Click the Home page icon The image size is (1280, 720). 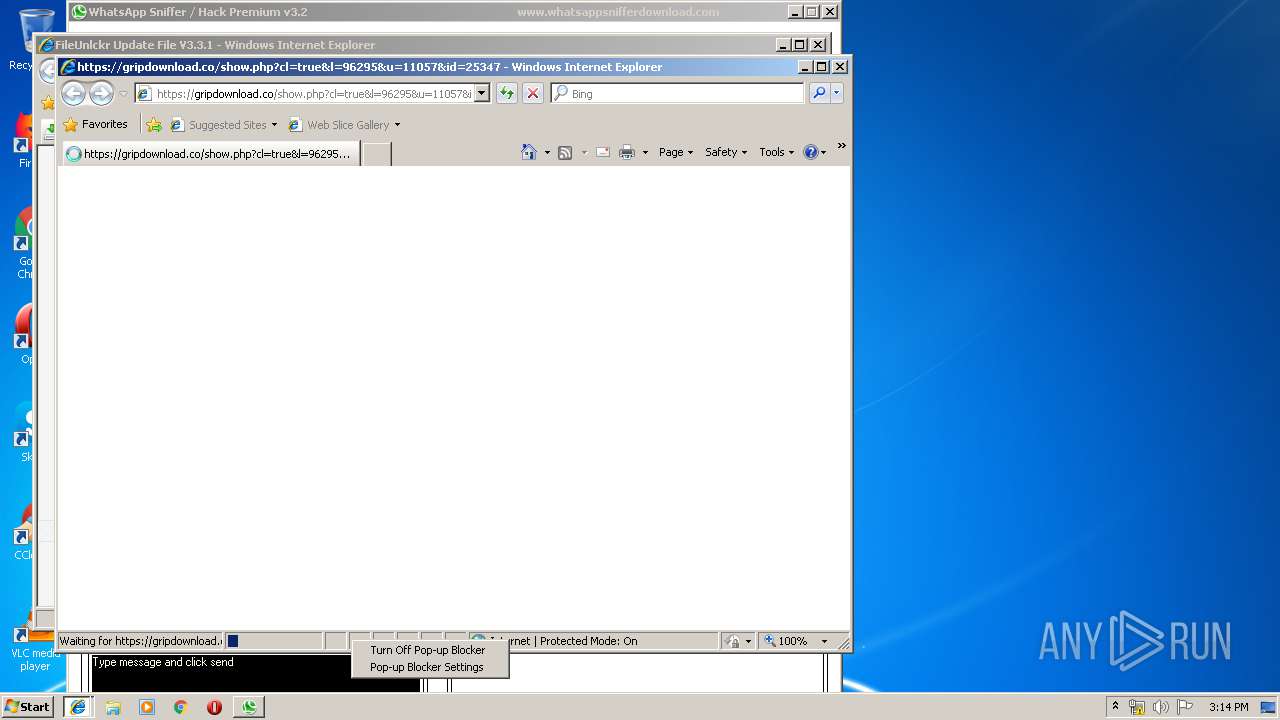point(529,152)
